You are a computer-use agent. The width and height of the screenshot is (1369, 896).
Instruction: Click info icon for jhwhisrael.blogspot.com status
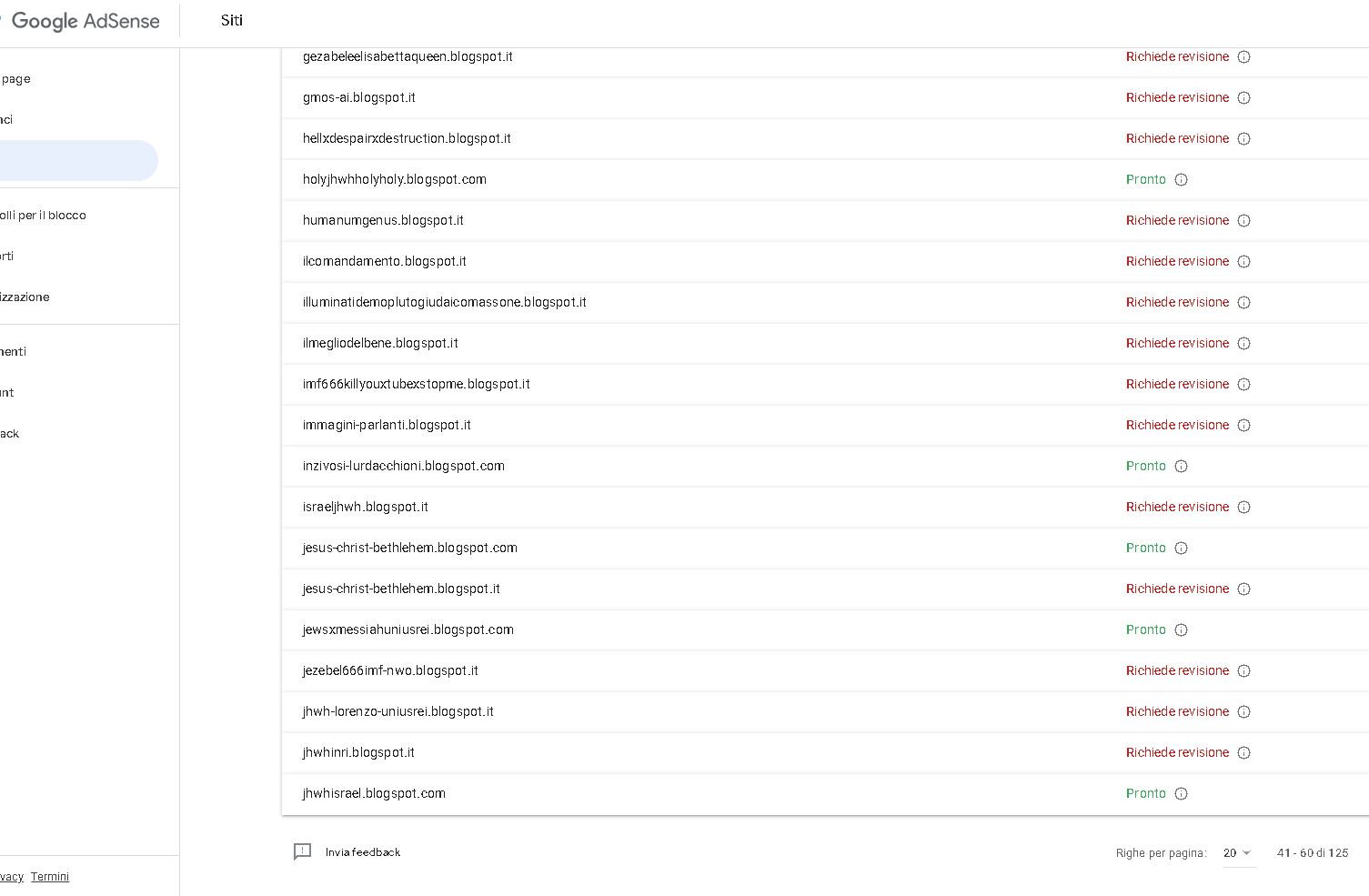click(1181, 793)
